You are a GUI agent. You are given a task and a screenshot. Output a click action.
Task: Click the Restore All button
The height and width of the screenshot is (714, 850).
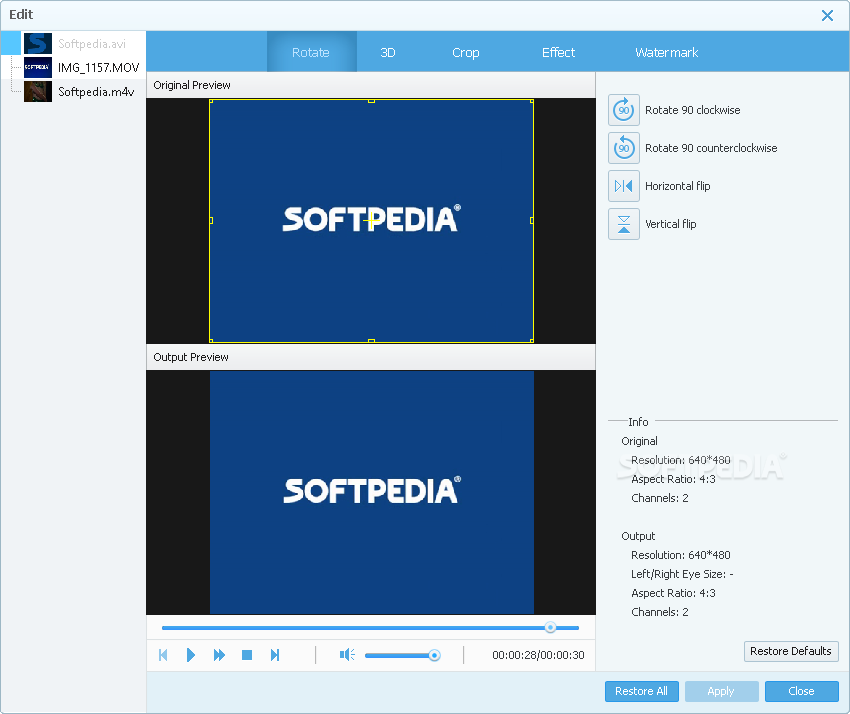641,691
